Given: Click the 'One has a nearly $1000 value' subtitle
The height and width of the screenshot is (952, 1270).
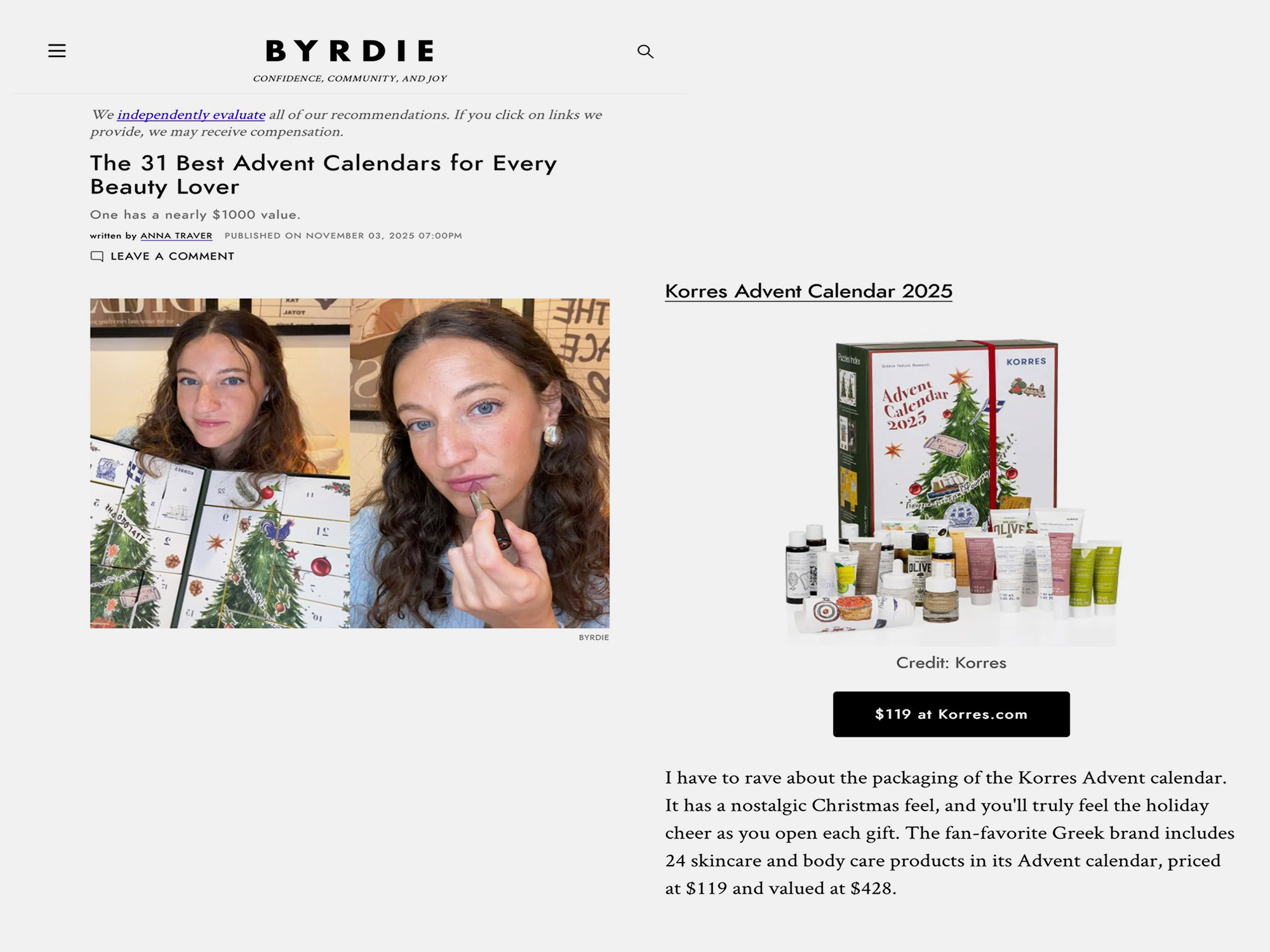Looking at the screenshot, I should coord(196,215).
